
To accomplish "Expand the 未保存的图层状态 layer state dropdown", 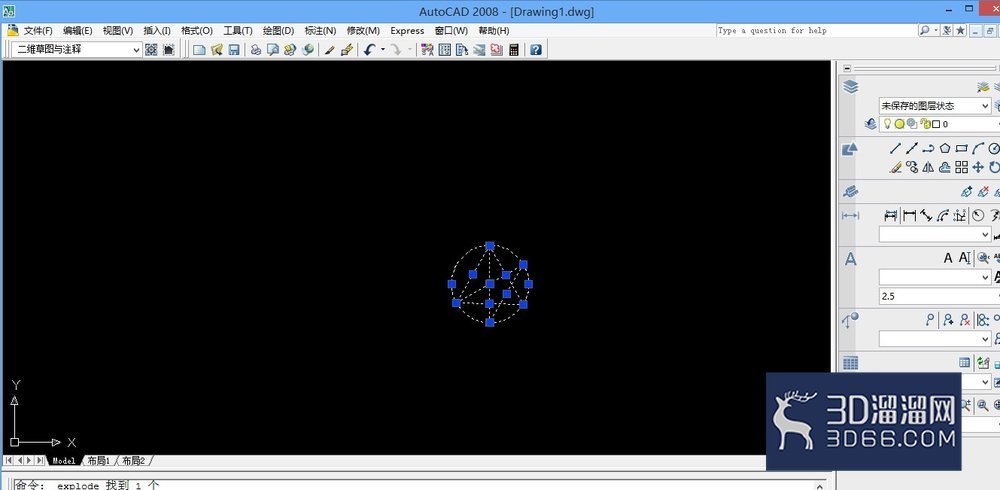I will (x=935, y=105).
